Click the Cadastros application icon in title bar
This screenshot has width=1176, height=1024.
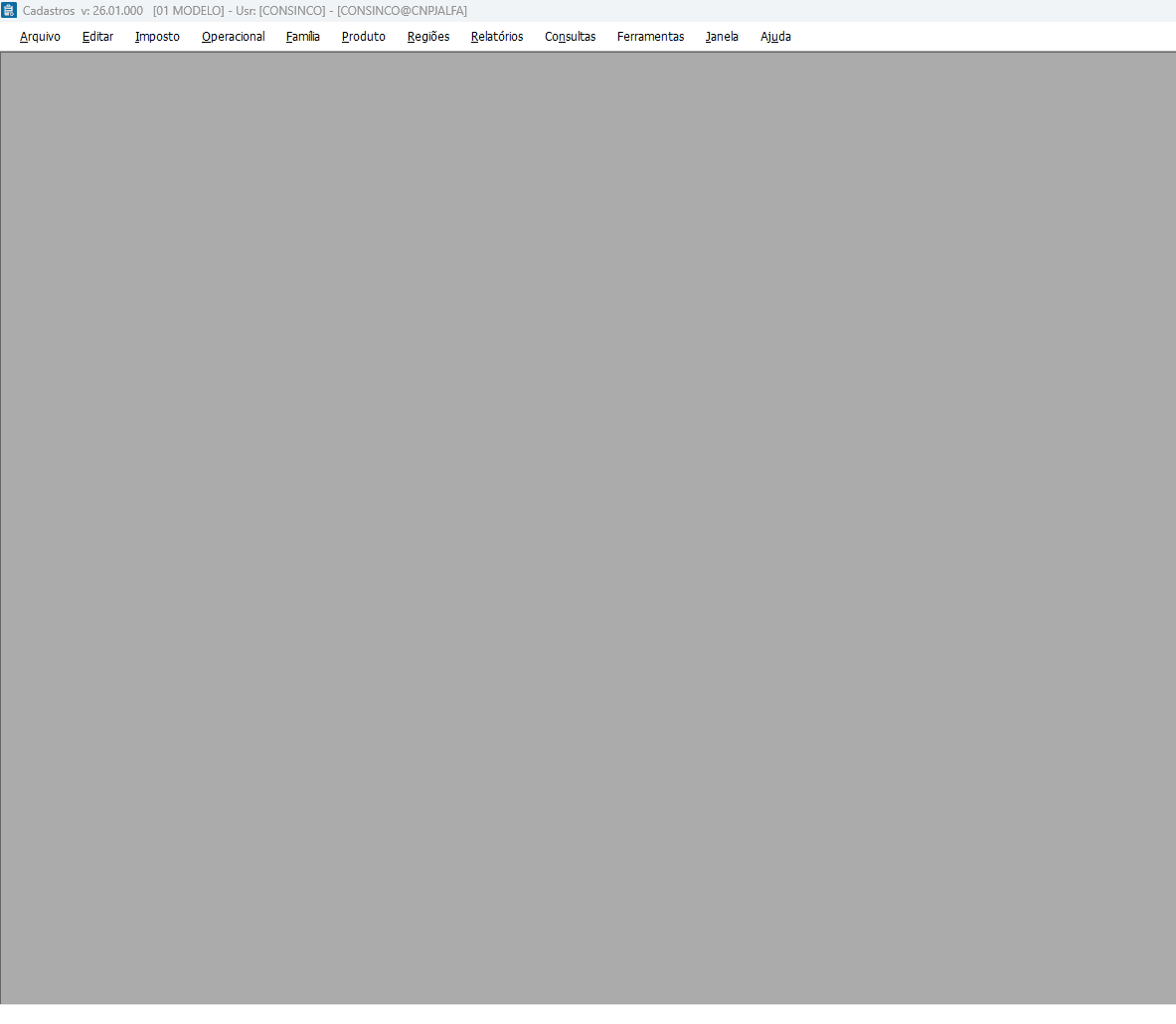[x=9, y=11]
